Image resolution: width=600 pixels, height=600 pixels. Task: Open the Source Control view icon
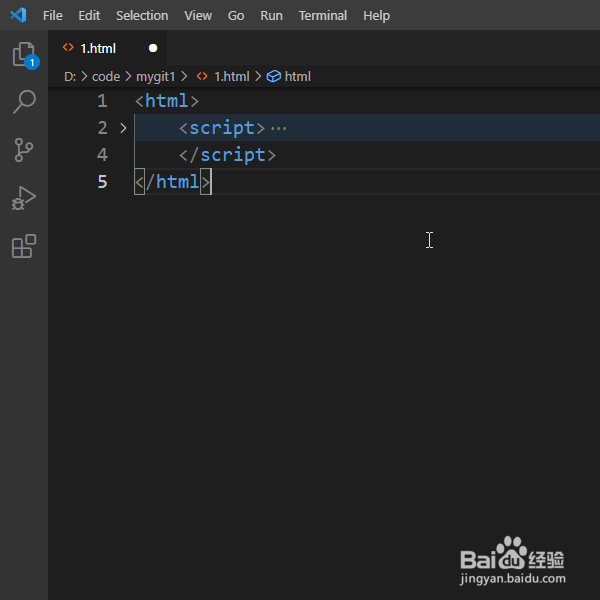coord(24,150)
